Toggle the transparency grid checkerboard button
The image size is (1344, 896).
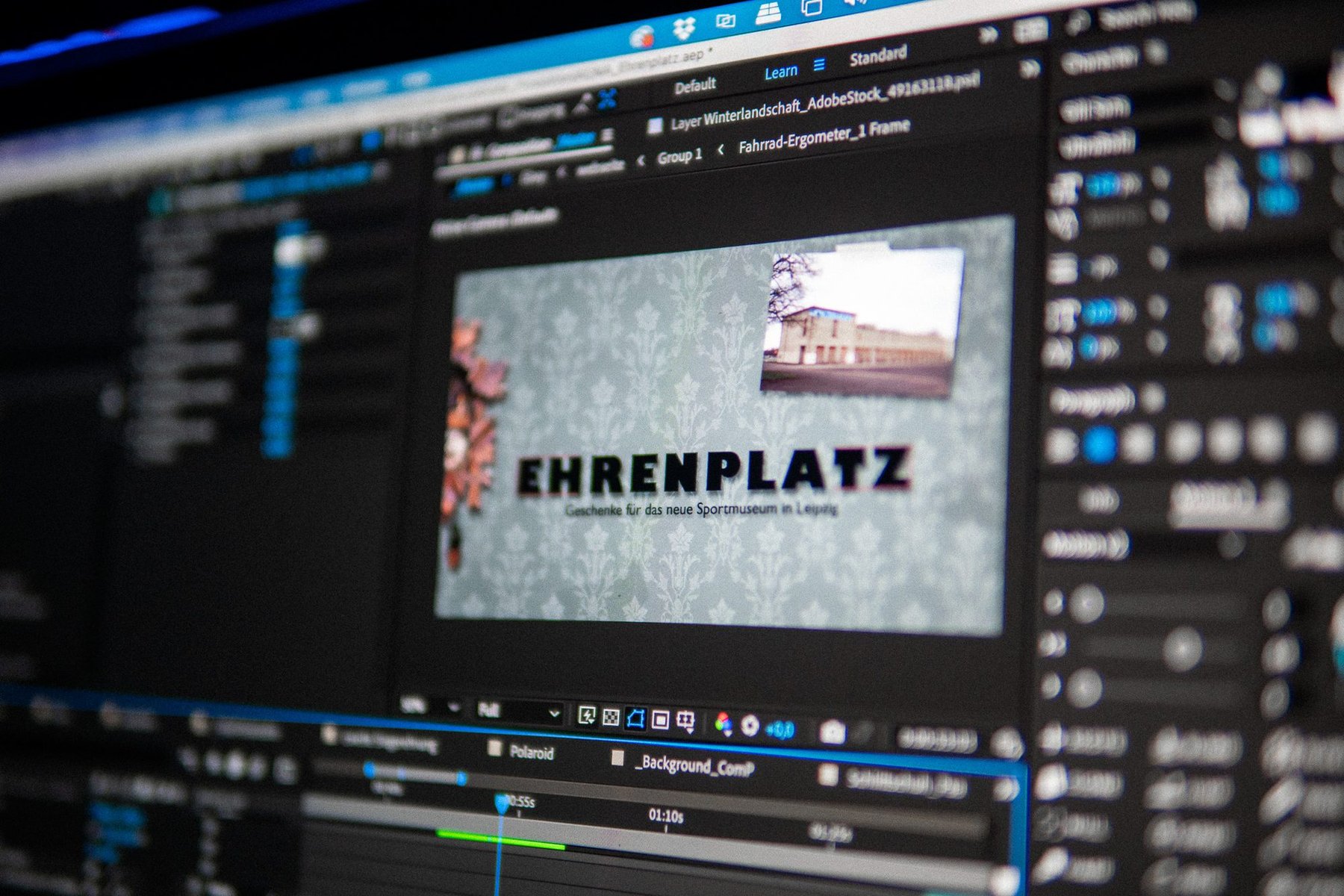click(x=611, y=717)
